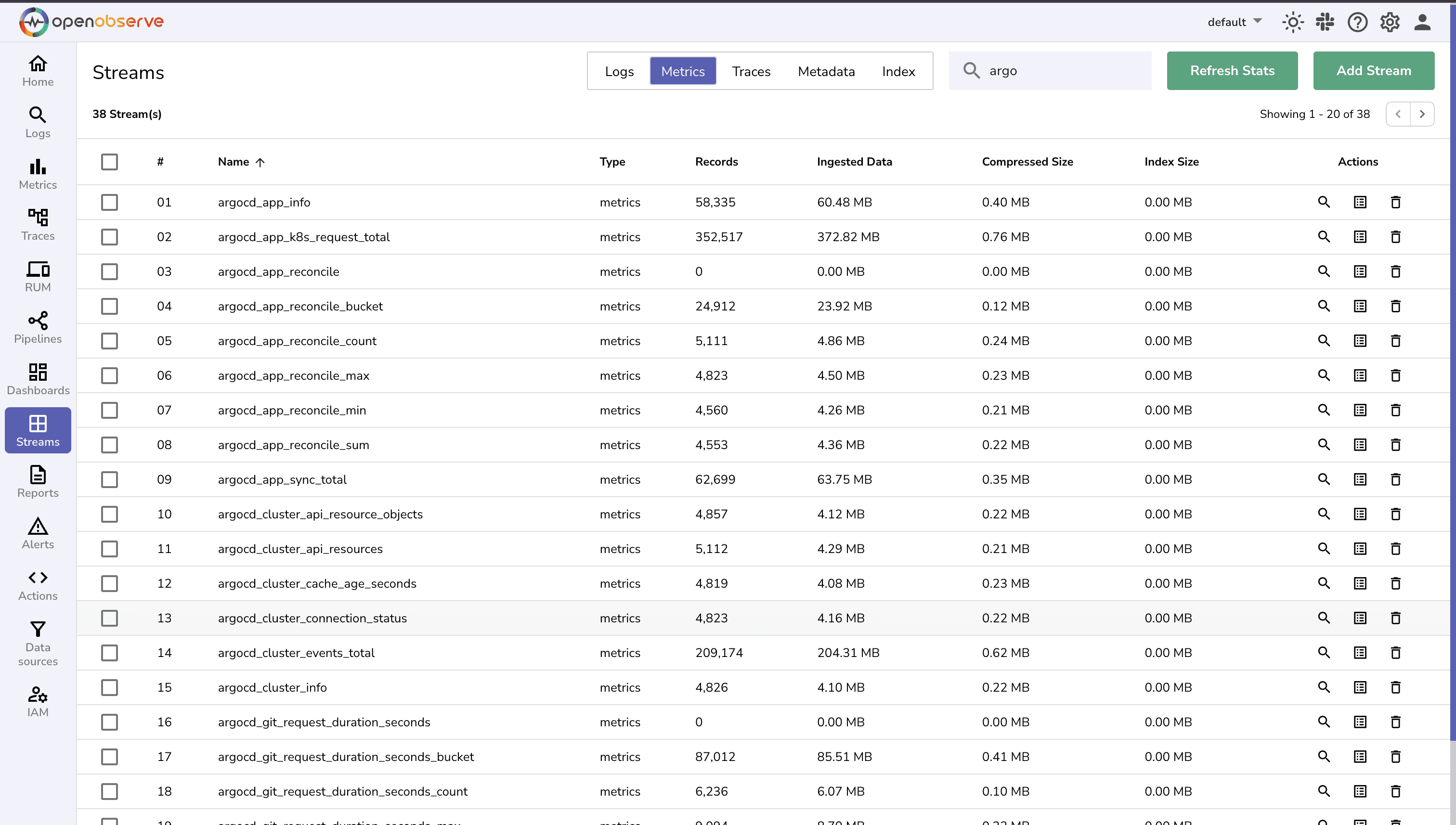Open the RUM panel from sidebar
Image resolution: width=1456 pixels, height=825 pixels.
click(x=38, y=275)
